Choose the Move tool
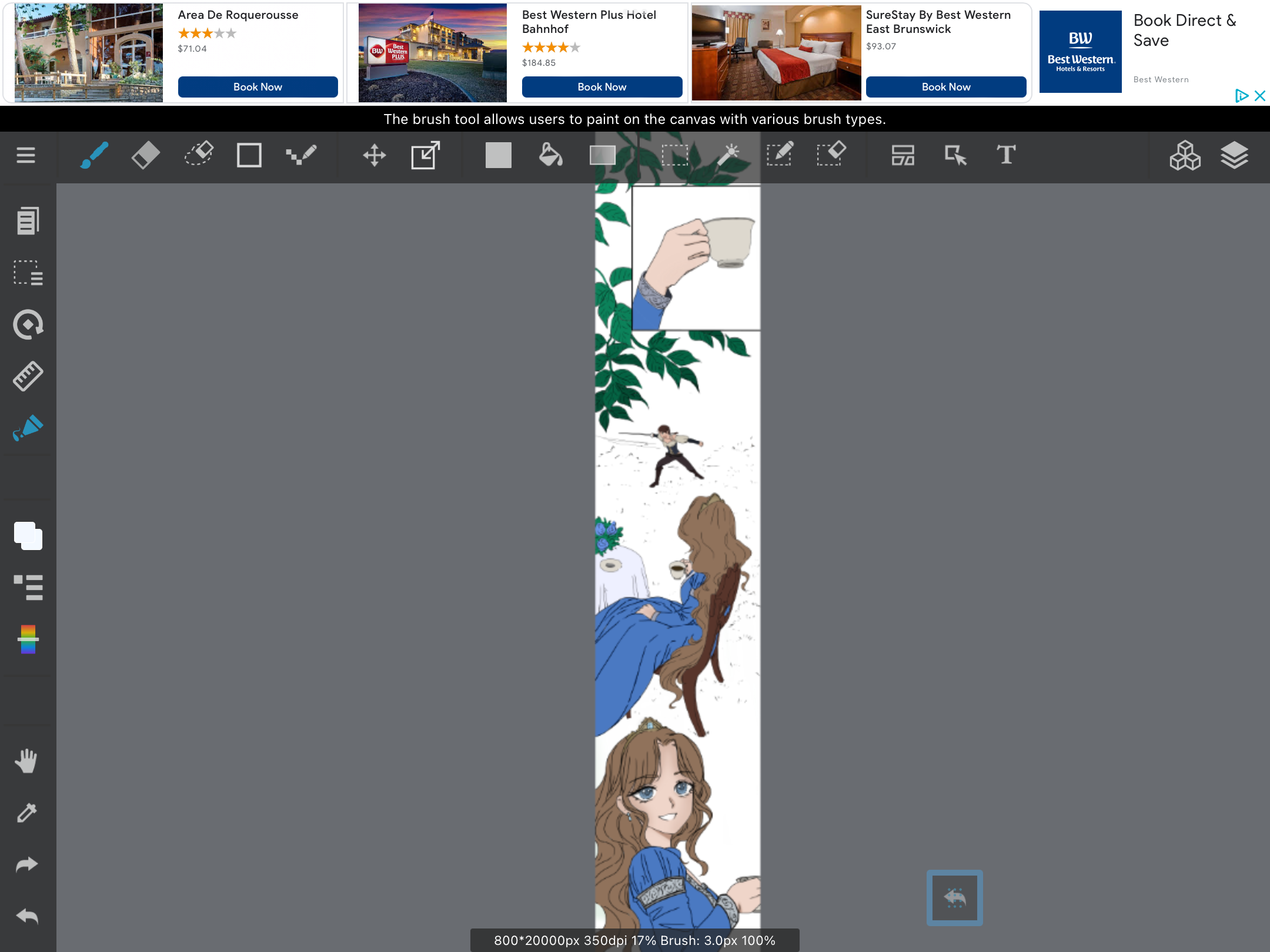This screenshot has height=952, width=1270. click(x=374, y=155)
